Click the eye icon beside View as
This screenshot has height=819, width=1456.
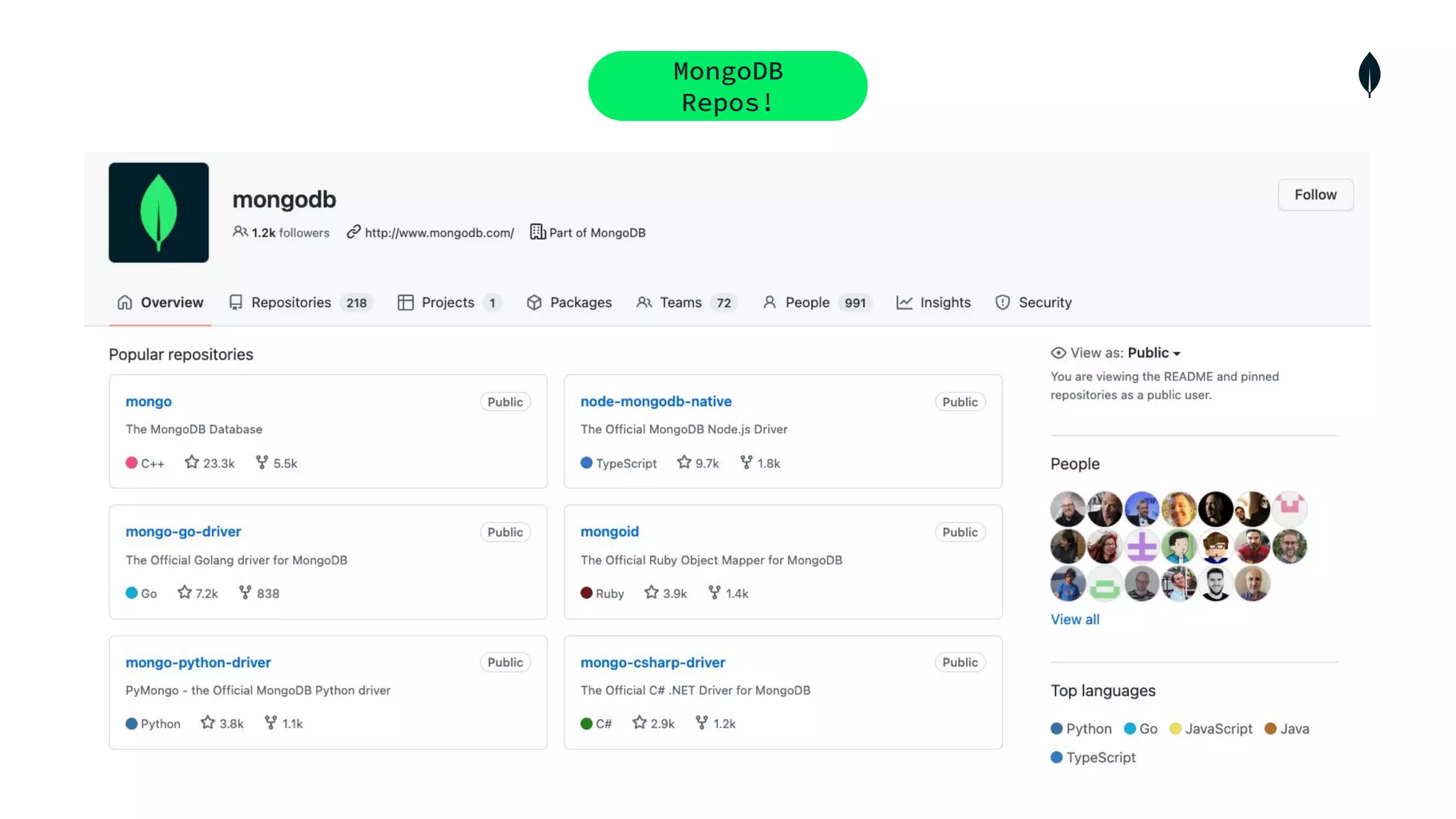pyautogui.click(x=1059, y=353)
